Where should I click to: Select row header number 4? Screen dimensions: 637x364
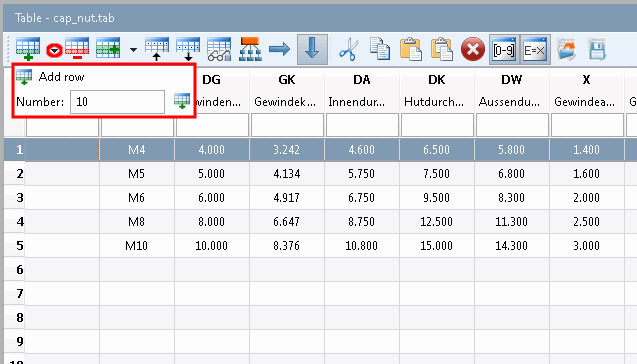click(x=15, y=222)
